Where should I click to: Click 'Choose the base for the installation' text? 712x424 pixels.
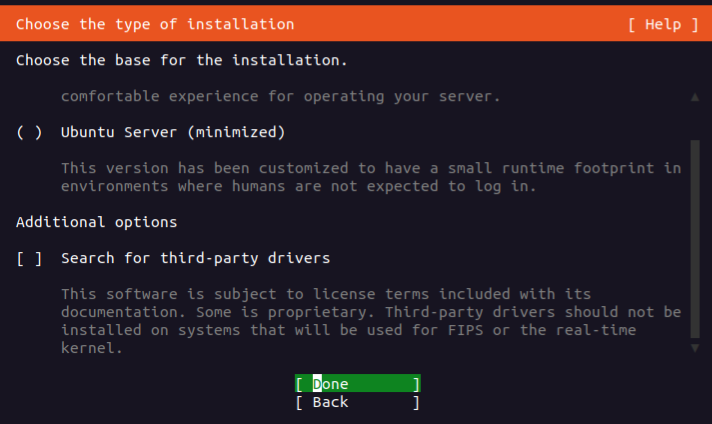(x=182, y=60)
